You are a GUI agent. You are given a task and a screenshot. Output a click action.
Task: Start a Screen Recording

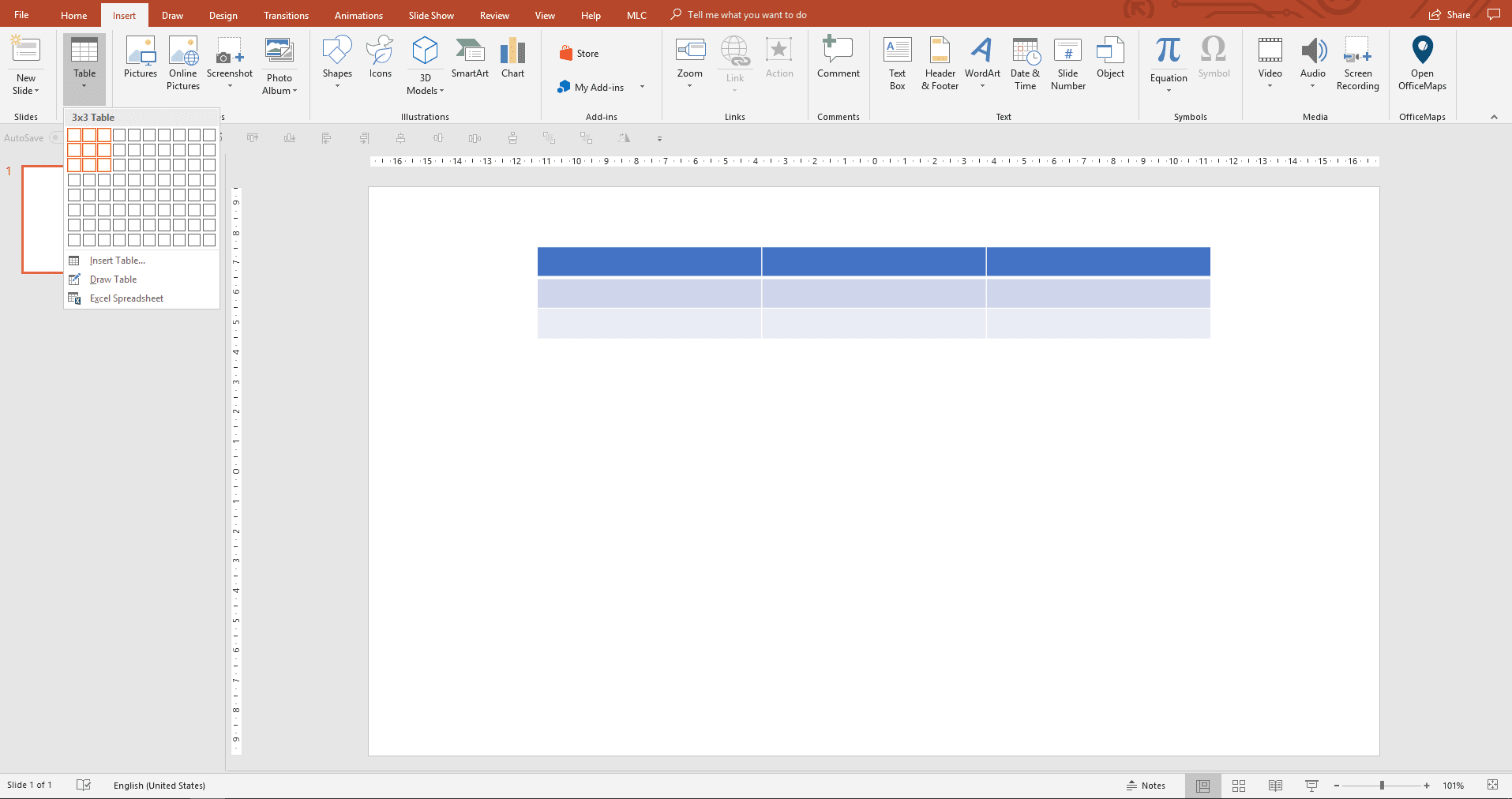pyautogui.click(x=1357, y=63)
